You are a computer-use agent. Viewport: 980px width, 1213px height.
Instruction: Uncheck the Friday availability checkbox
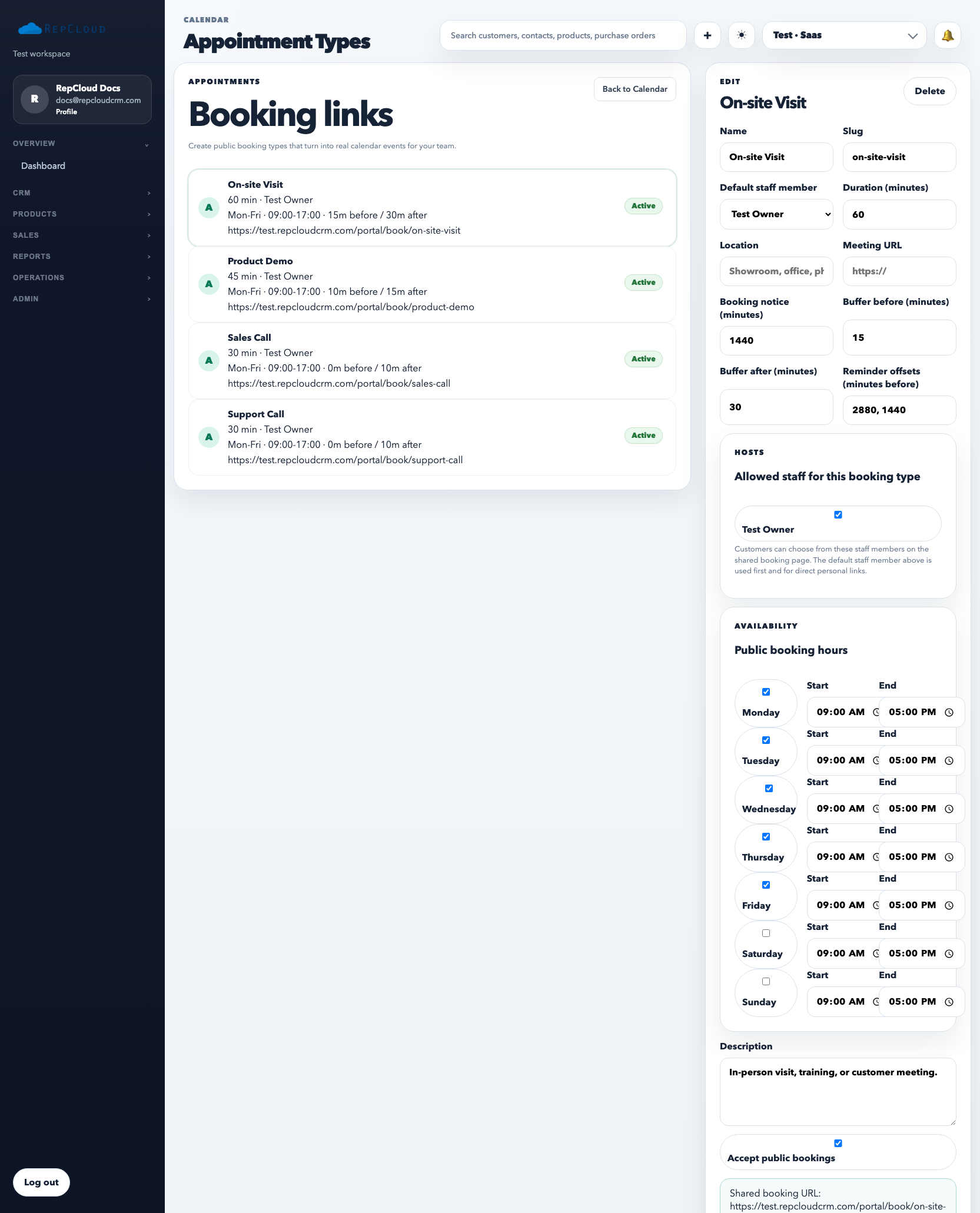(x=766, y=885)
